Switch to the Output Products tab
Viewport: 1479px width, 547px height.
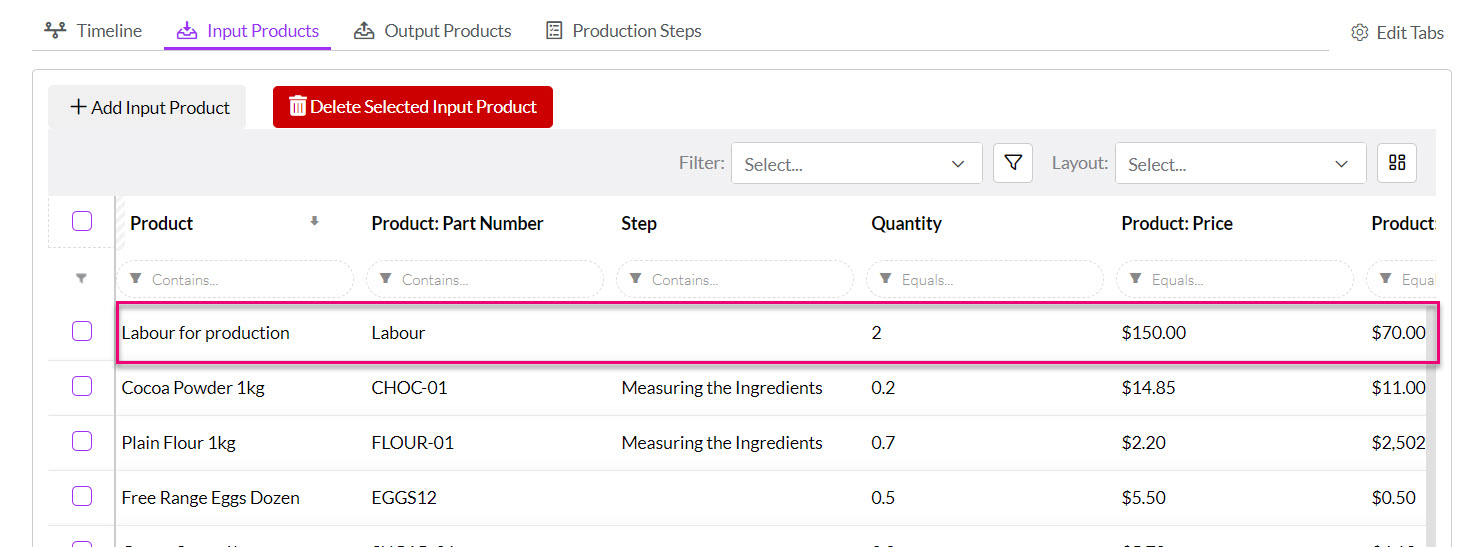pos(432,30)
